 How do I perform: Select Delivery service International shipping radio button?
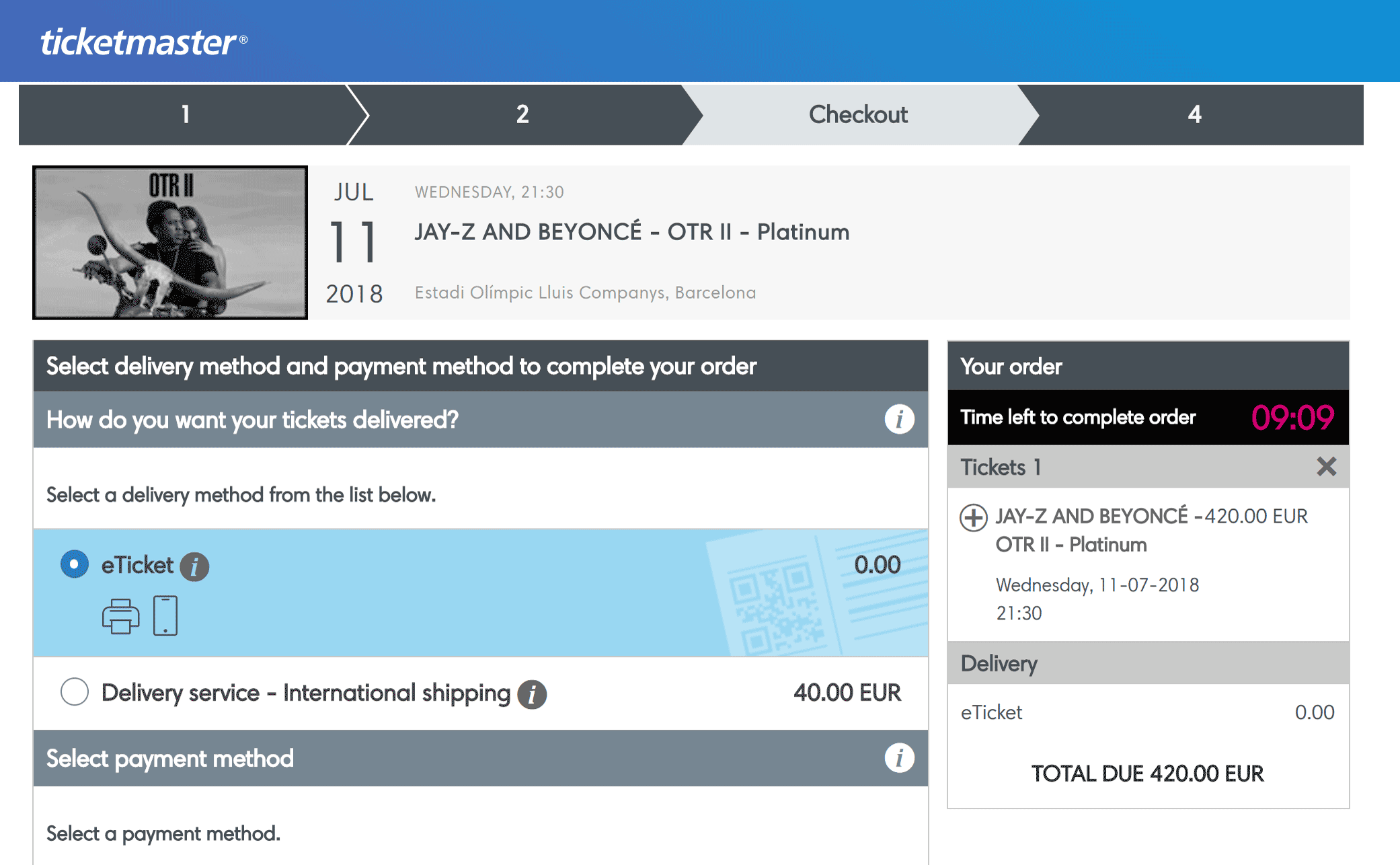(x=75, y=692)
